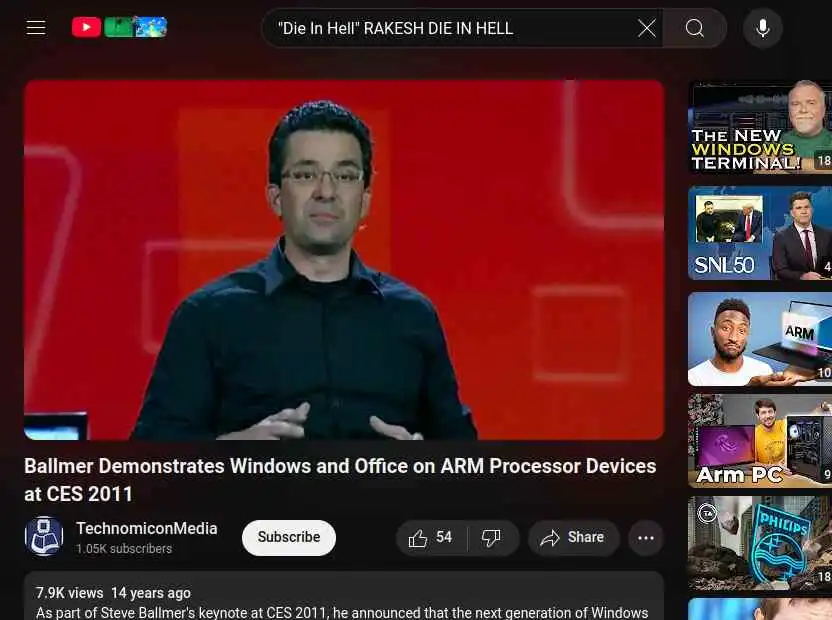Click the 7.9K views text
Screen dimensions: 832x620
pos(70,593)
